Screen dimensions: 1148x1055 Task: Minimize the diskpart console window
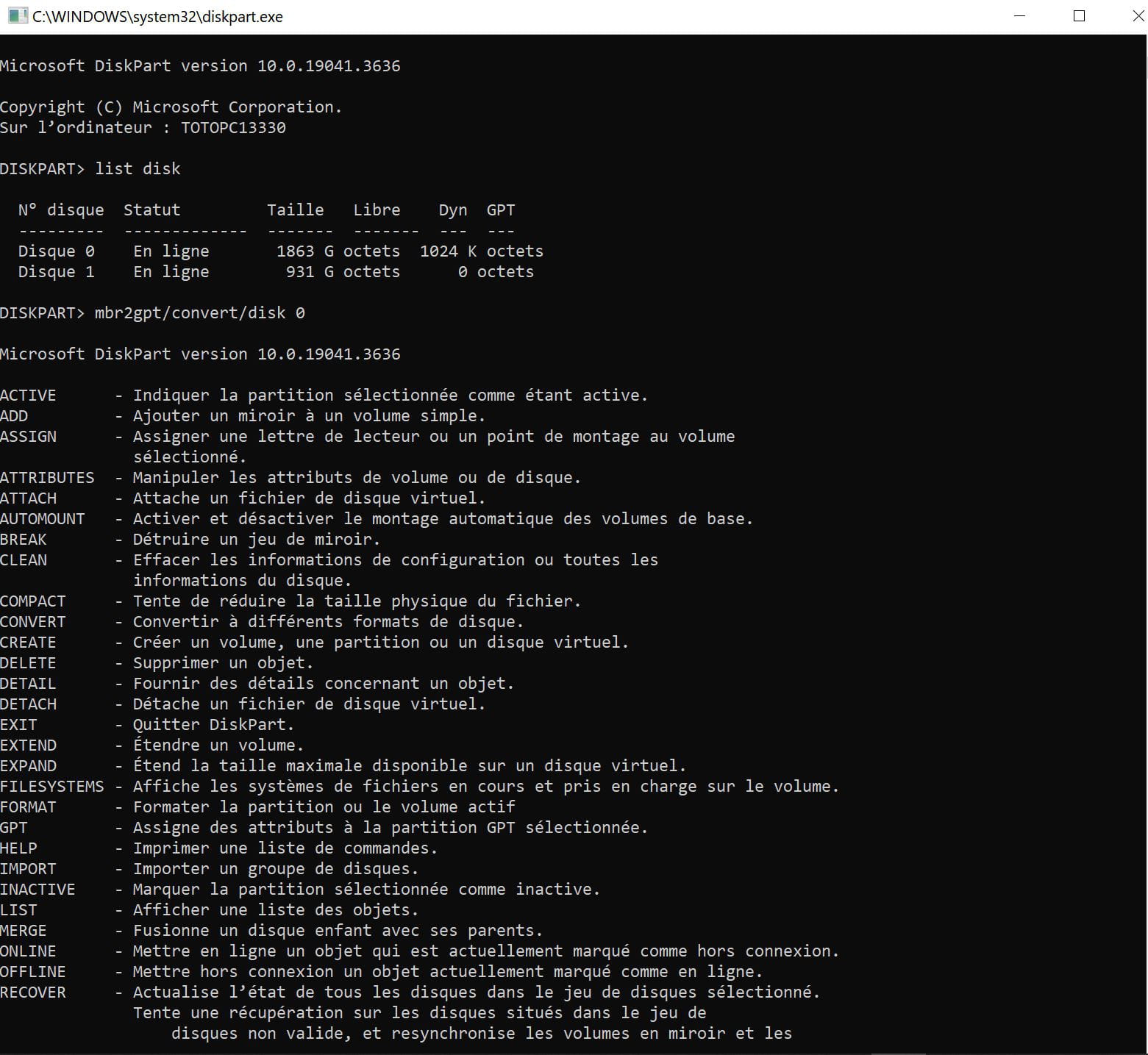click(x=1019, y=16)
